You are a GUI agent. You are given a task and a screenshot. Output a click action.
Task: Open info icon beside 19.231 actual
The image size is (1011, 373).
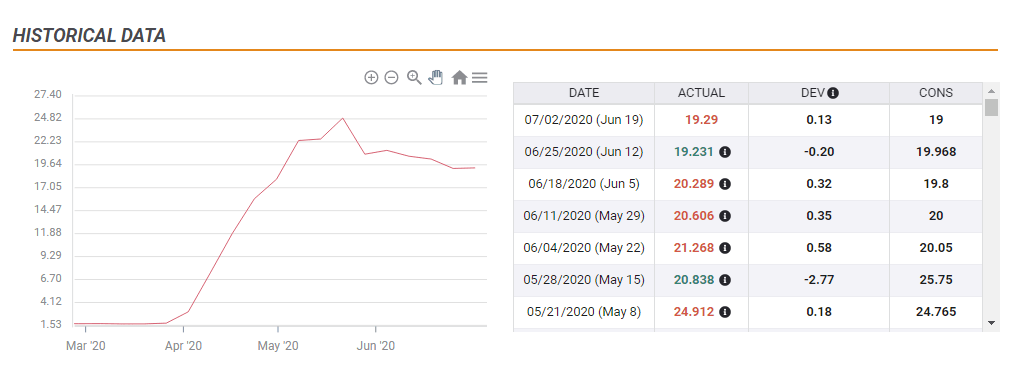(725, 152)
